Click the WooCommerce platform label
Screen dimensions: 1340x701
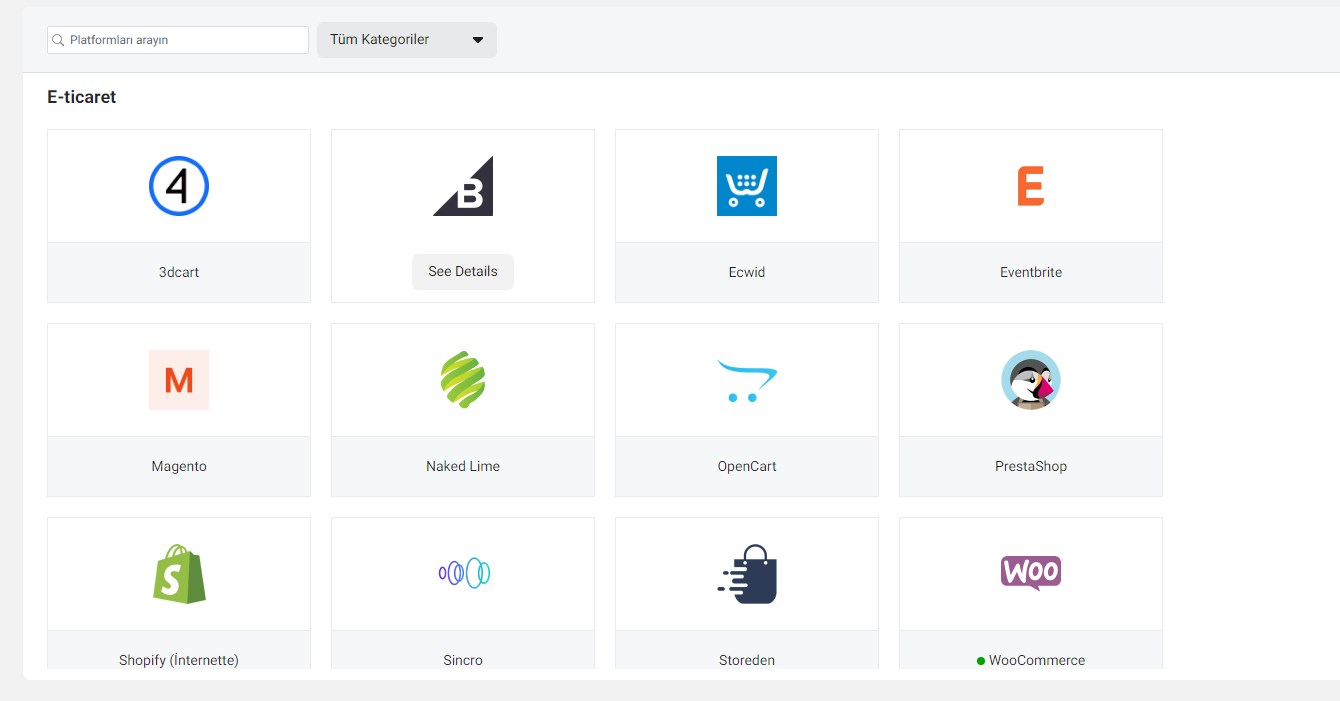[x=1037, y=660]
